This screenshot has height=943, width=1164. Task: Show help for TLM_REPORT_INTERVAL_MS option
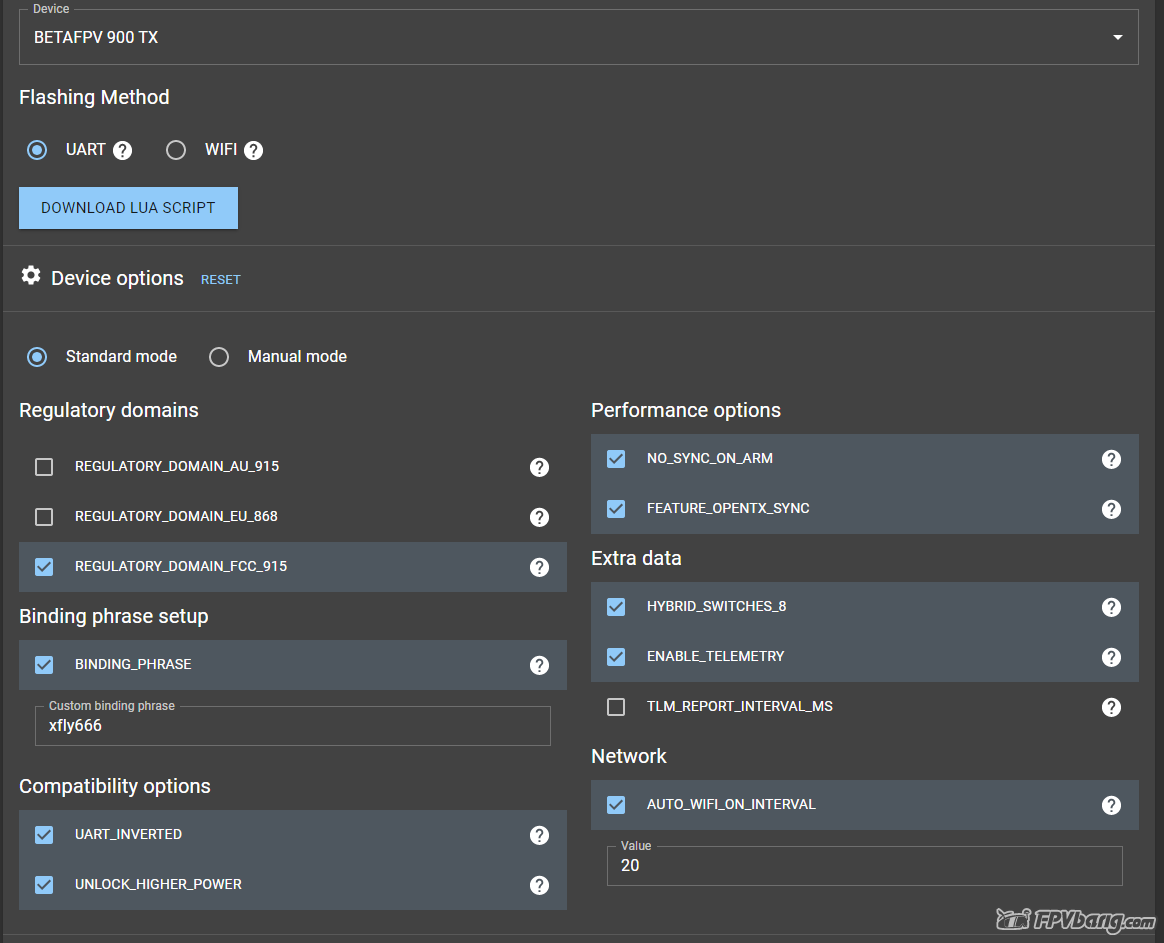pyautogui.click(x=1111, y=707)
